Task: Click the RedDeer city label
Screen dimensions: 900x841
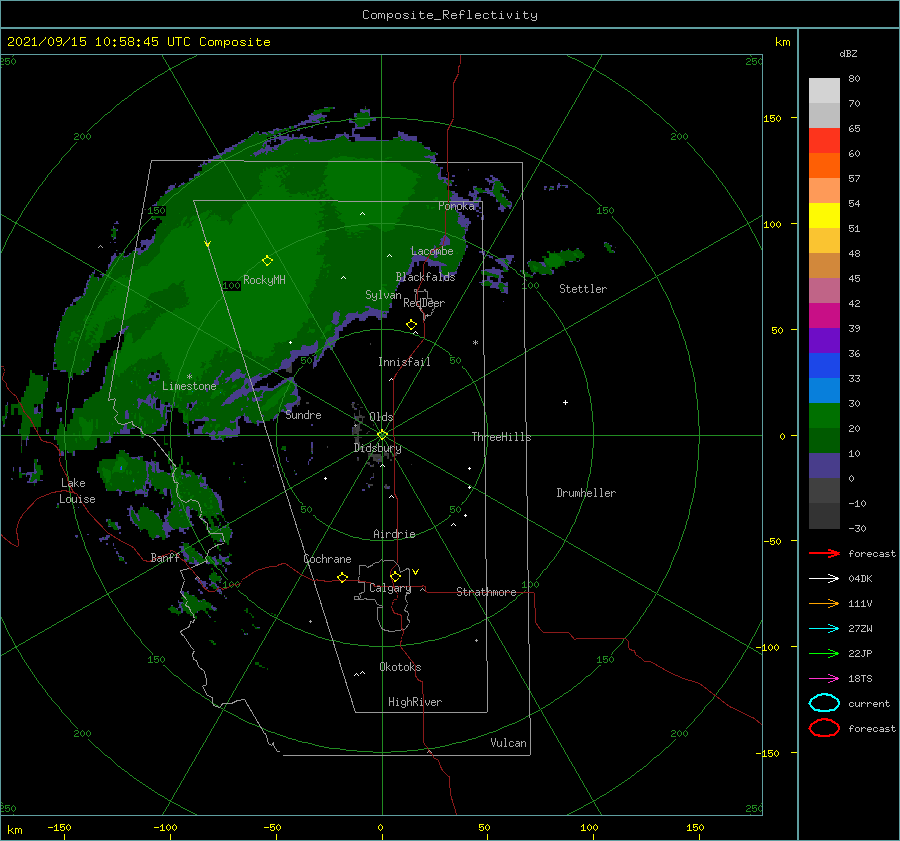Action: click(424, 303)
